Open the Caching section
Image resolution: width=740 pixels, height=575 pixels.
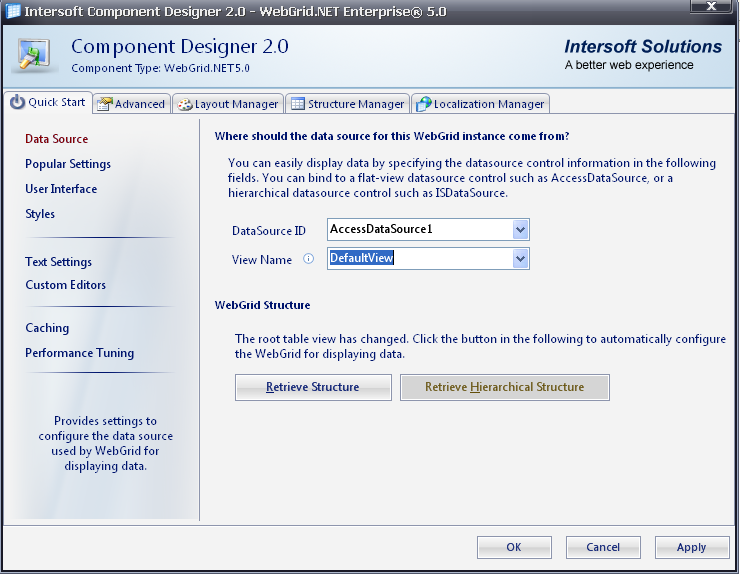click(47, 328)
